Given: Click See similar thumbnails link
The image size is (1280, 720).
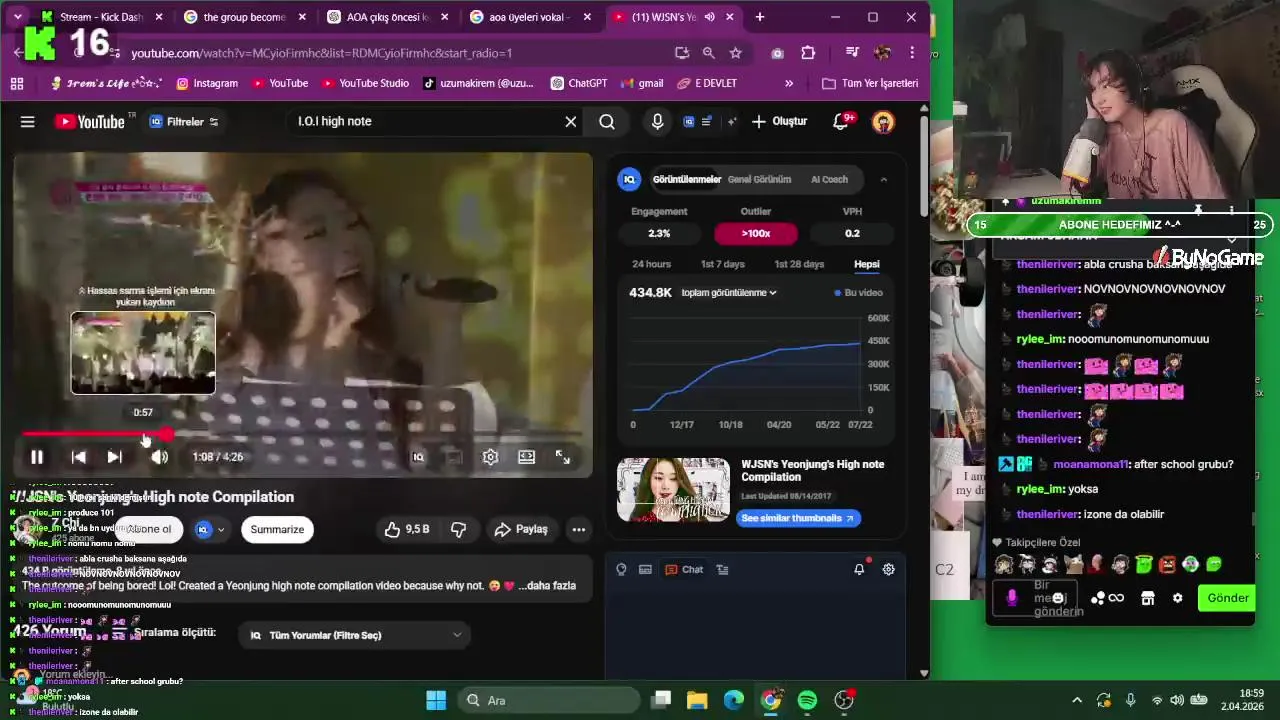Looking at the screenshot, I should click(798, 518).
